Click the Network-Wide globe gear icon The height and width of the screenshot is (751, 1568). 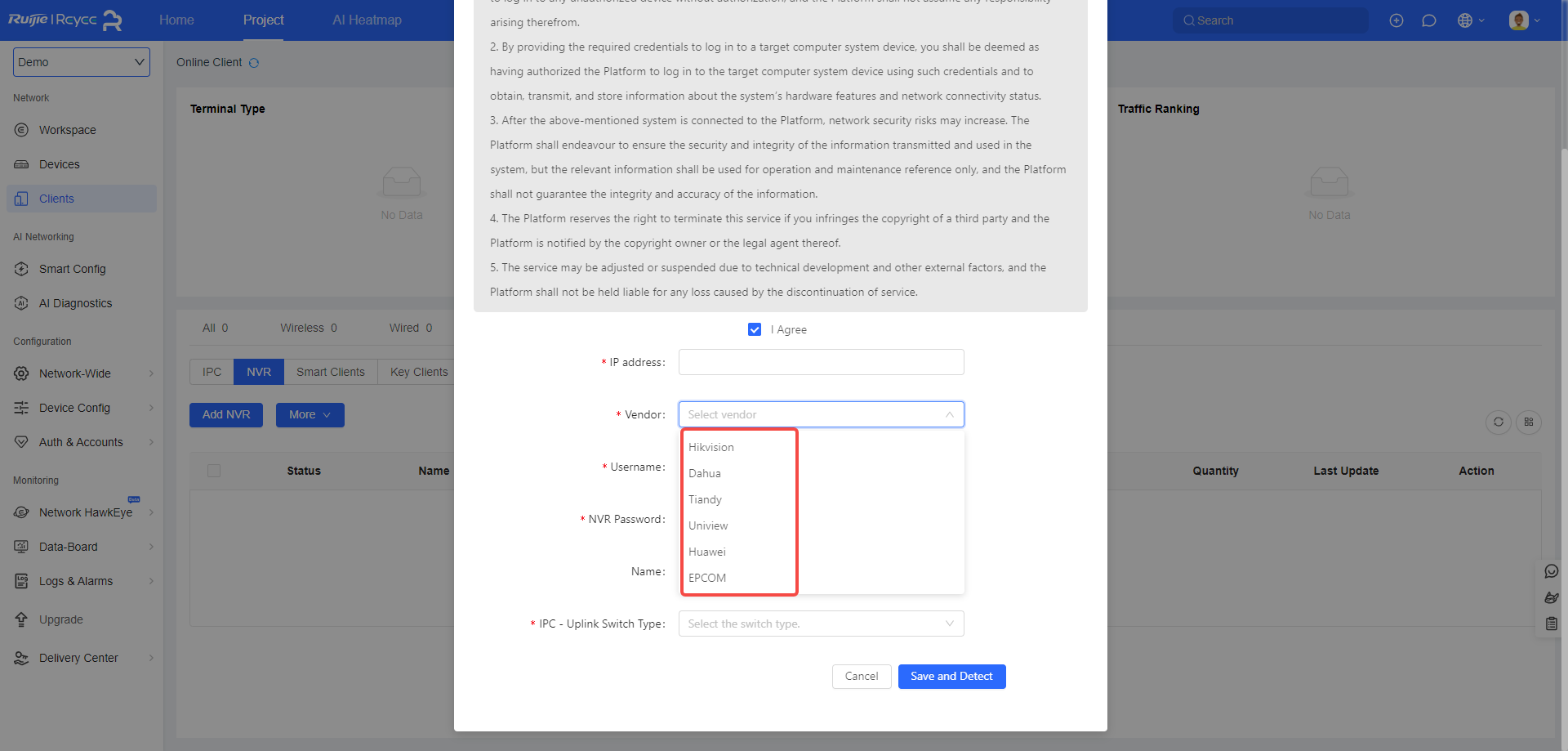point(22,373)
